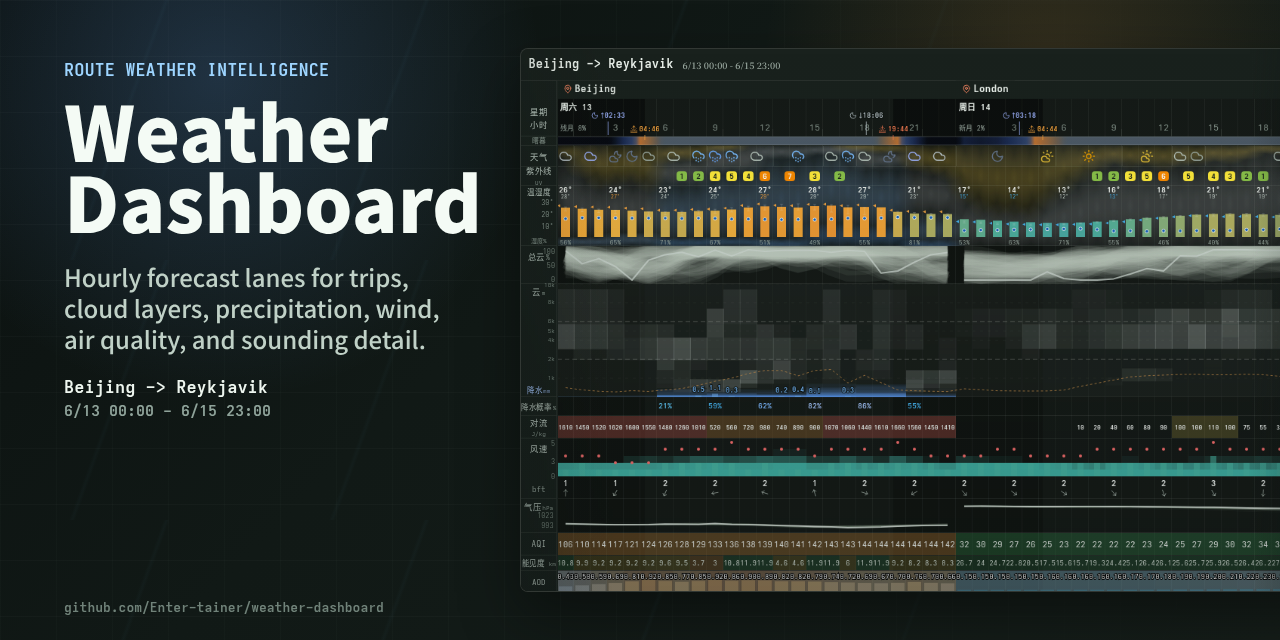Click the location pin icon beside Beijing
The width and height of the screenshot is (1280, 640).
tap(567, 89)
